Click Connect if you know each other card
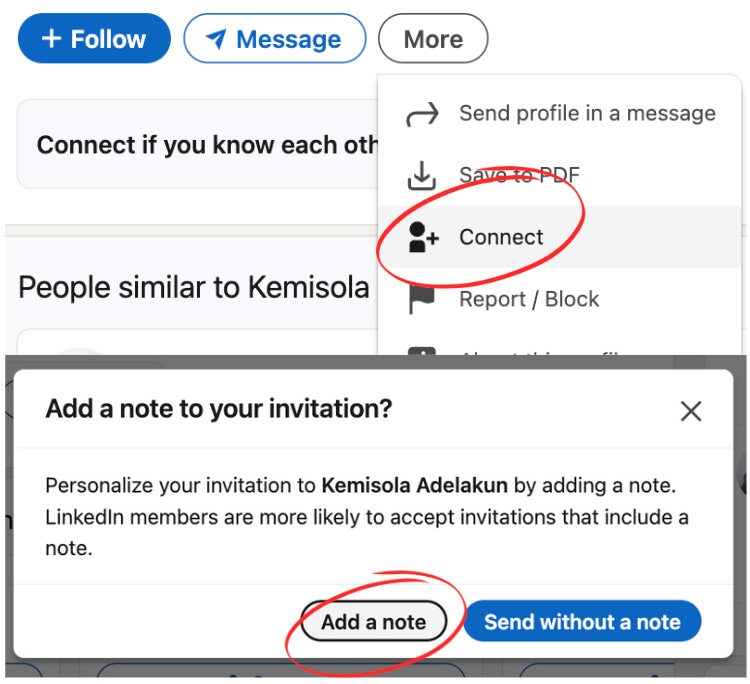 197,144
